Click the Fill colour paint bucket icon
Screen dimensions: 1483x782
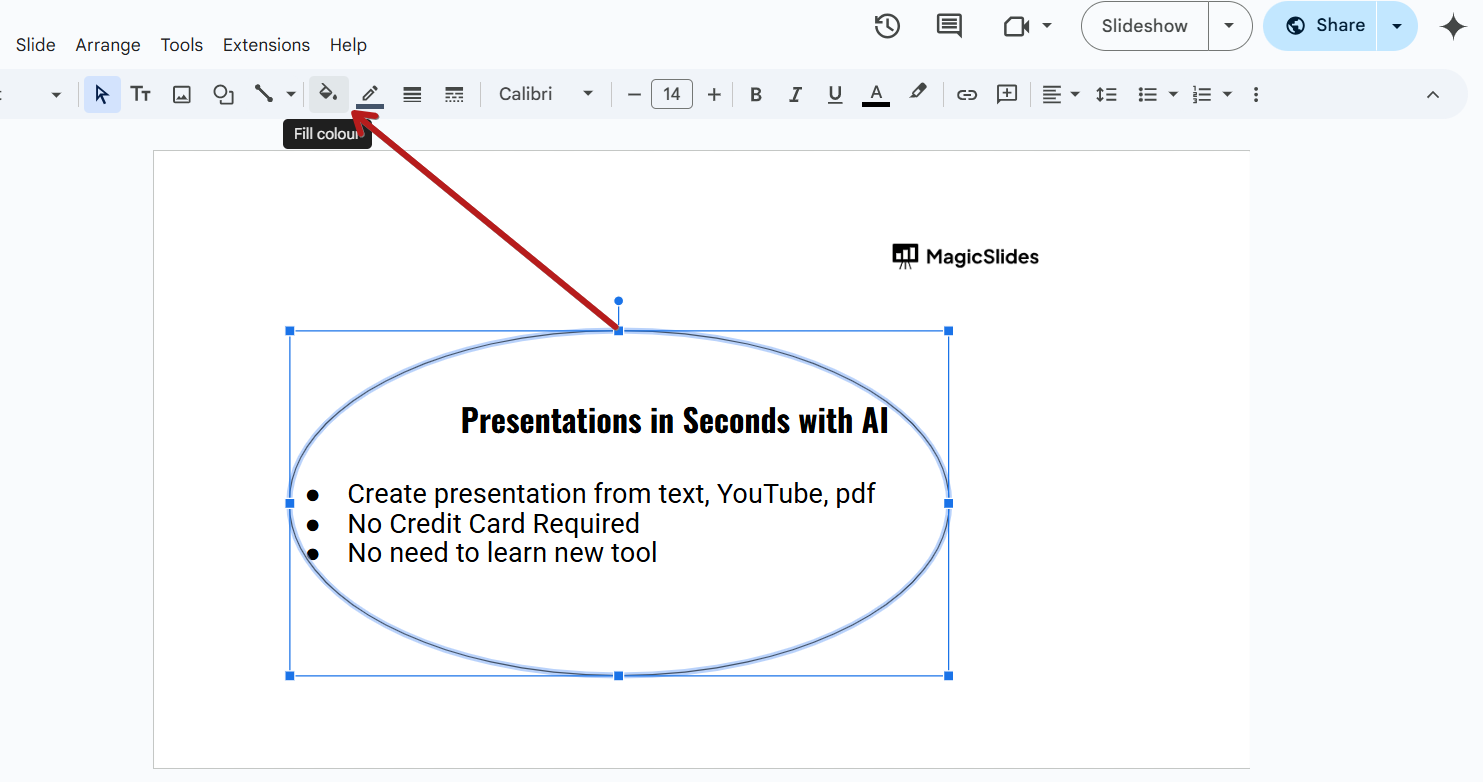(328, 94)
